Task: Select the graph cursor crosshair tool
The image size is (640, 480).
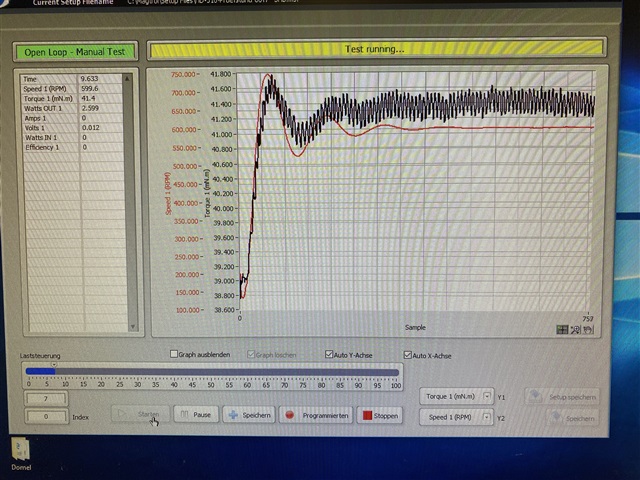Action: [x=562, y=329]
